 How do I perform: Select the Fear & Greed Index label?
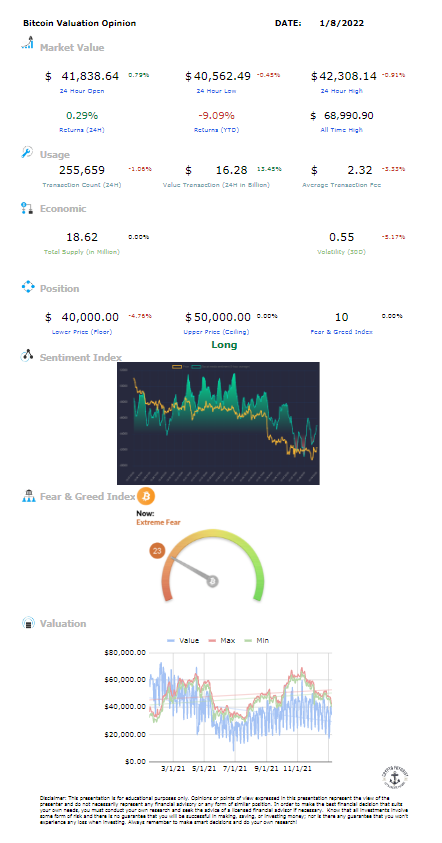point(341,332)
